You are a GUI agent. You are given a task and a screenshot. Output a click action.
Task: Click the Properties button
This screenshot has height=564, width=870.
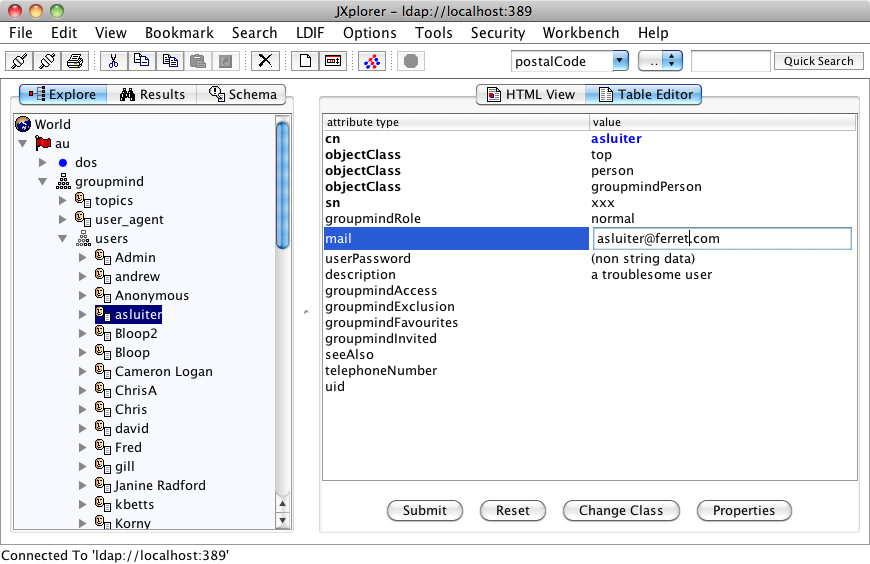744,510
